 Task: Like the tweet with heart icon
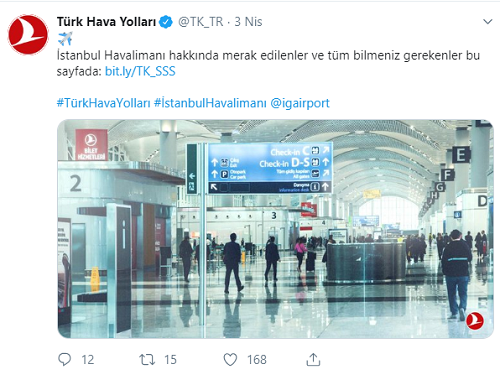[230, 360]
